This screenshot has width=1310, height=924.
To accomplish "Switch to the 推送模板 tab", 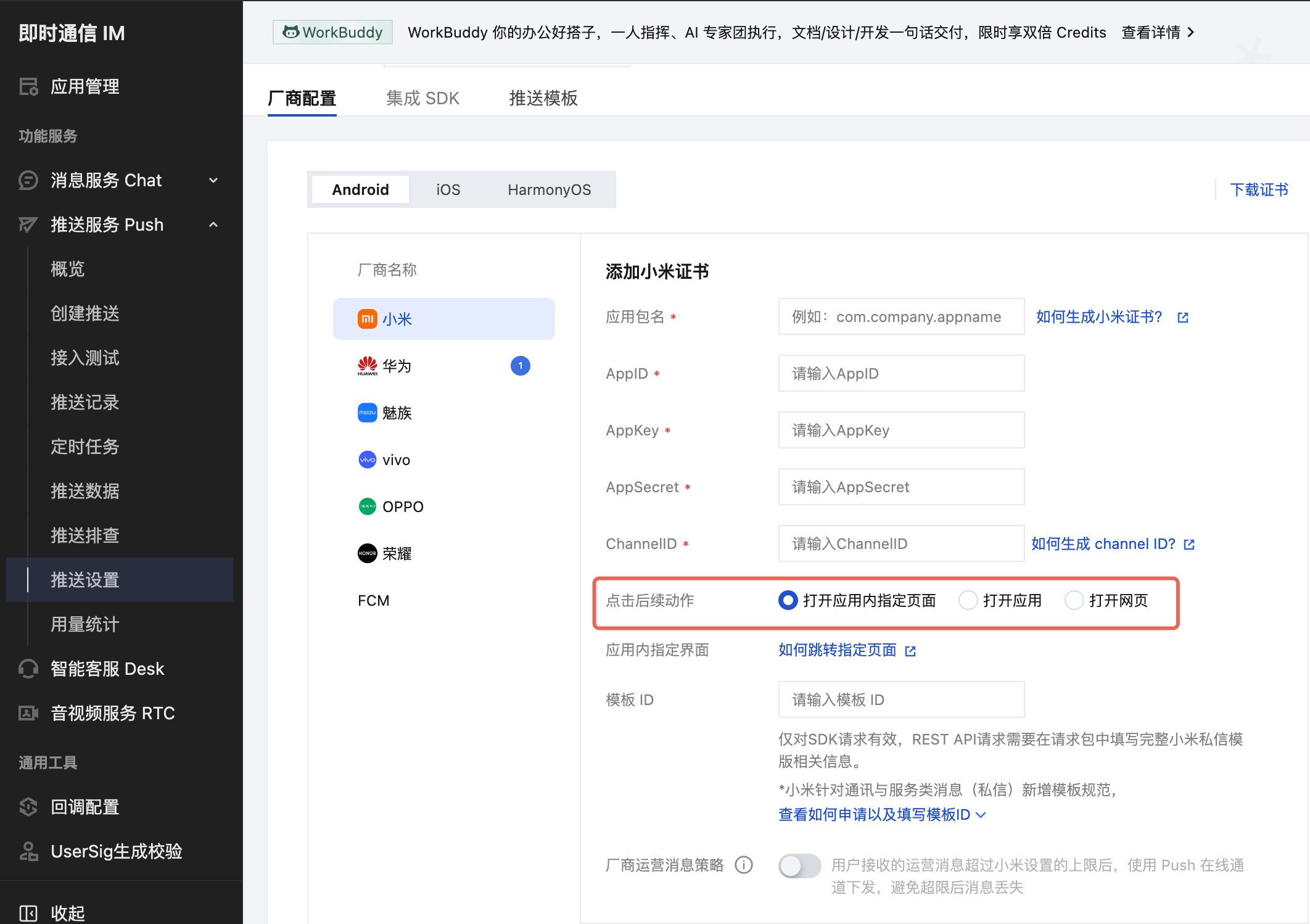I will tap(543, 98).
